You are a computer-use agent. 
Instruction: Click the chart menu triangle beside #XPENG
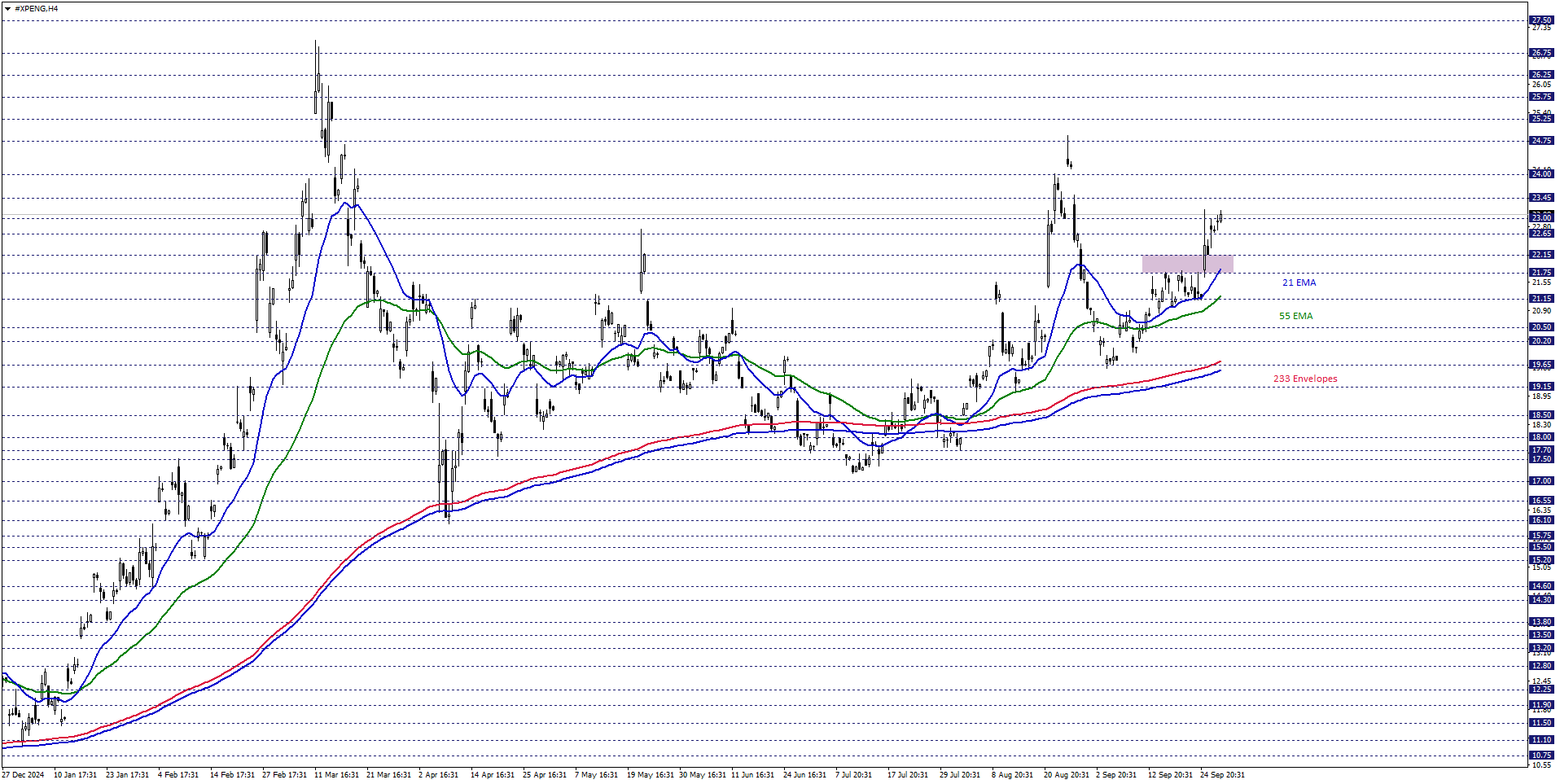click(x=8, y=9)
